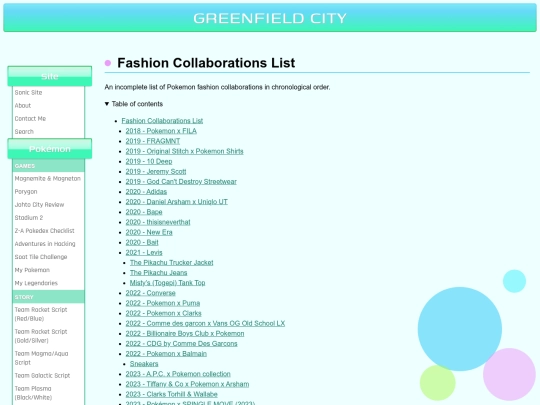Jump to 2020 - Adidas section
540x405 pixels.
point(146,191)
